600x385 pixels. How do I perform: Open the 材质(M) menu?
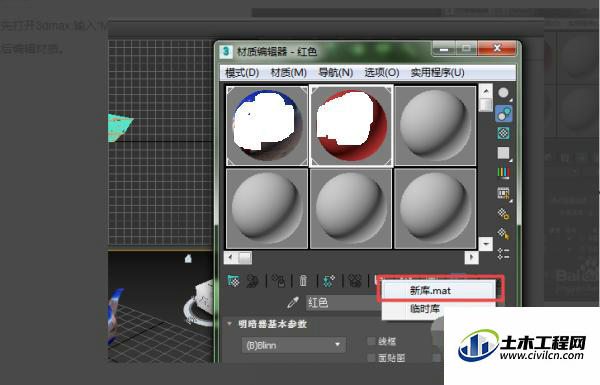tap(289, 72)
